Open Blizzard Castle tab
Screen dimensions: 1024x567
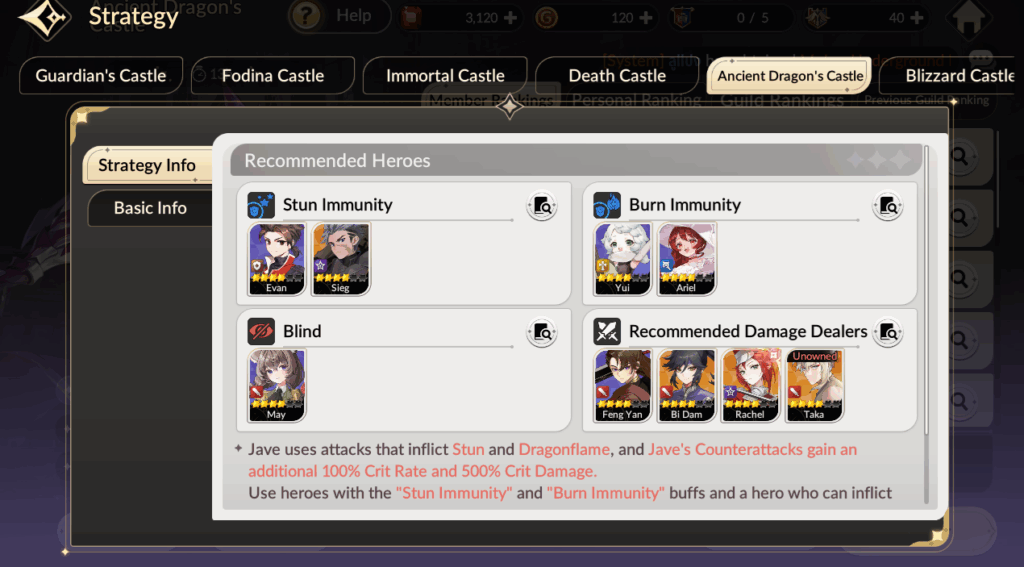pyautogui.click(x=958, y=76)
